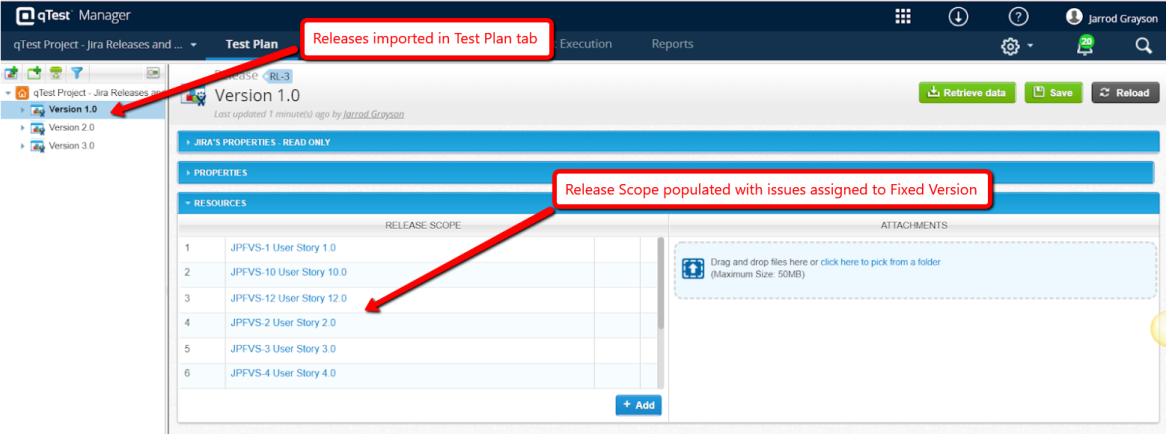Click Version 2.0 release icon in tree
The height and width of the screenshot is (434, 1166).
(37, 128)
